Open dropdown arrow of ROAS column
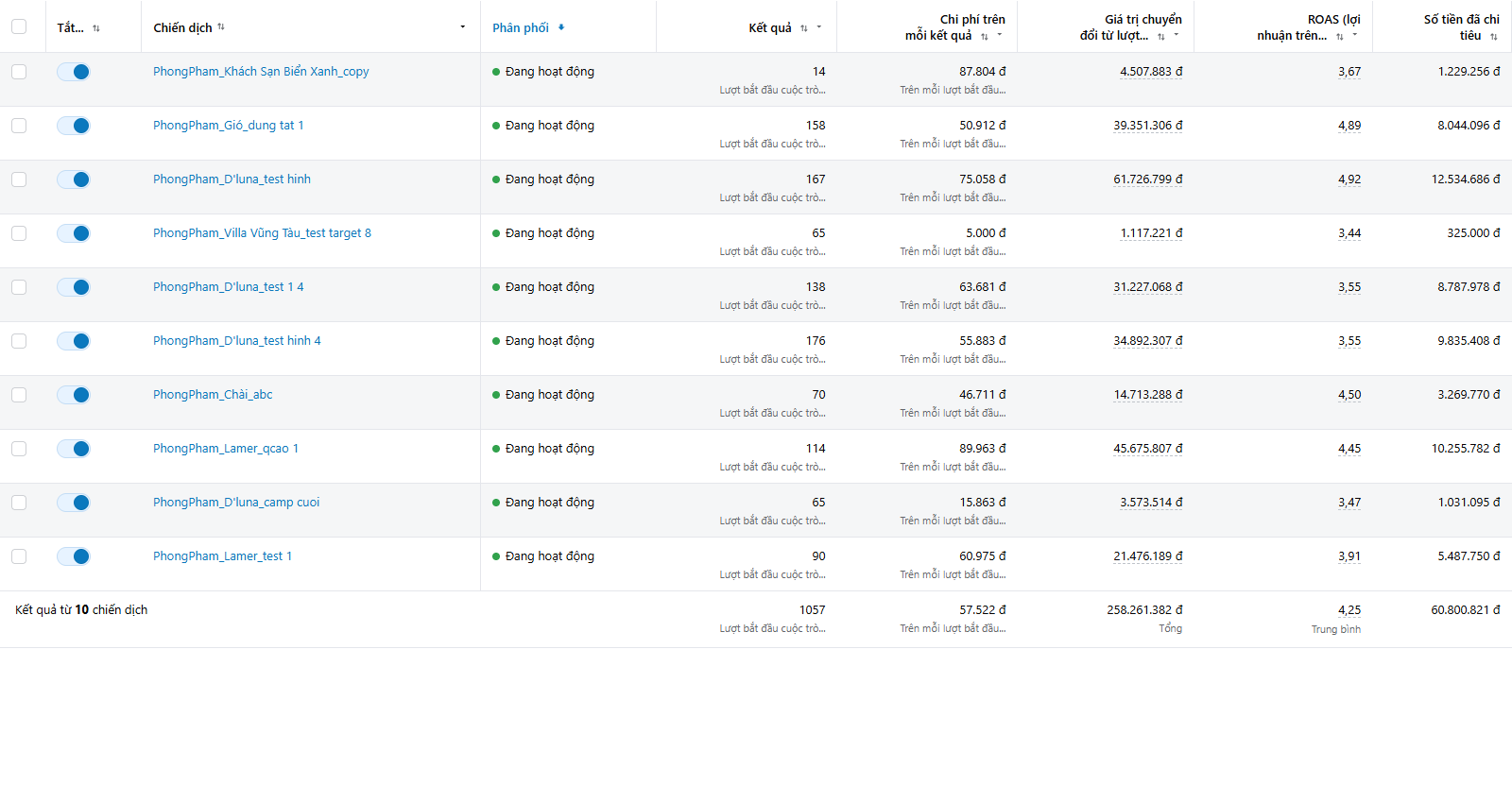The width and height of the screenshot is (1512, 803). [x=1355, y=35]
